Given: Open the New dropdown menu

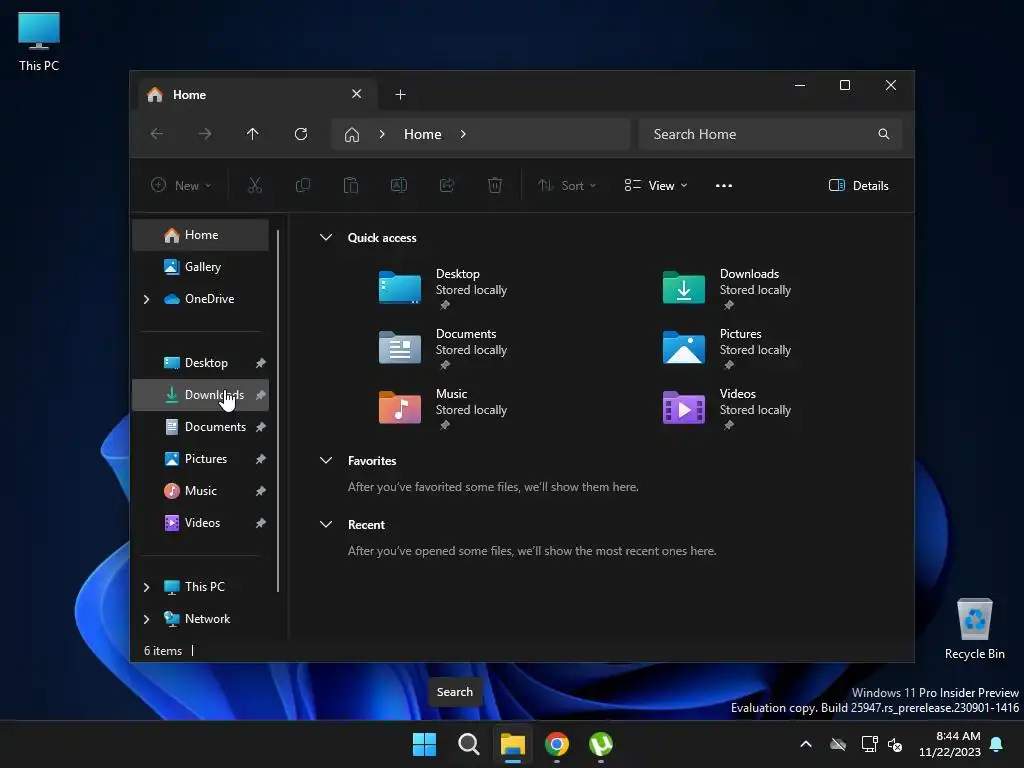Looking at the screenshot, I should tap(181, 185).
